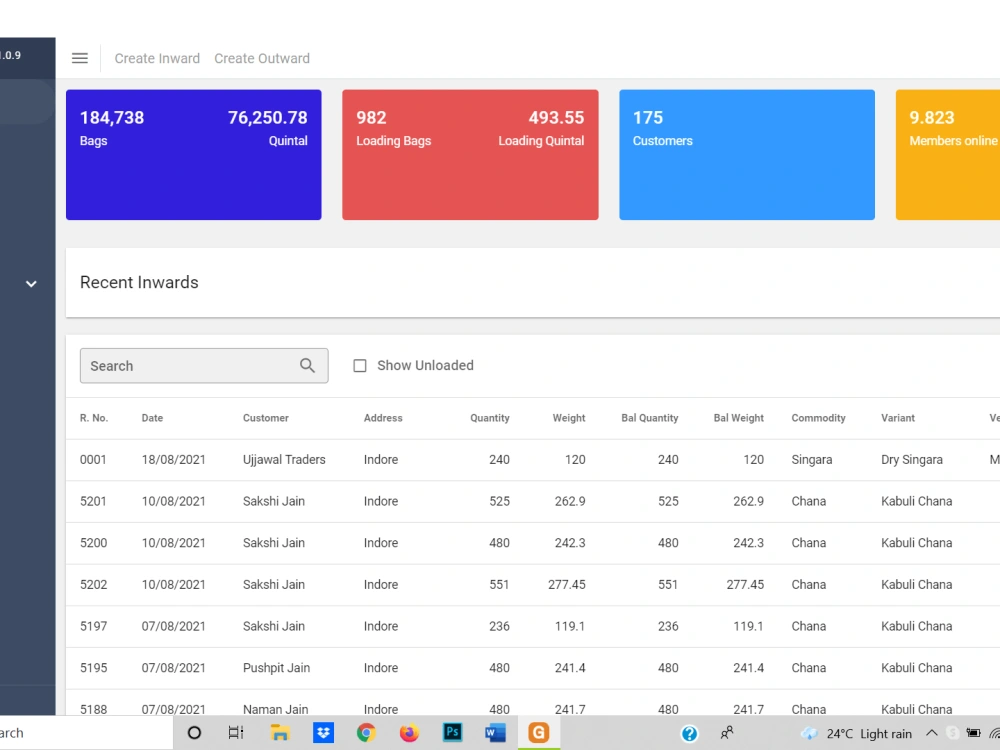Image resolution: width=1000 pixels, height=750 pixels.
Task: Click the 175 Customers blue card
Action: coord(747,155)
